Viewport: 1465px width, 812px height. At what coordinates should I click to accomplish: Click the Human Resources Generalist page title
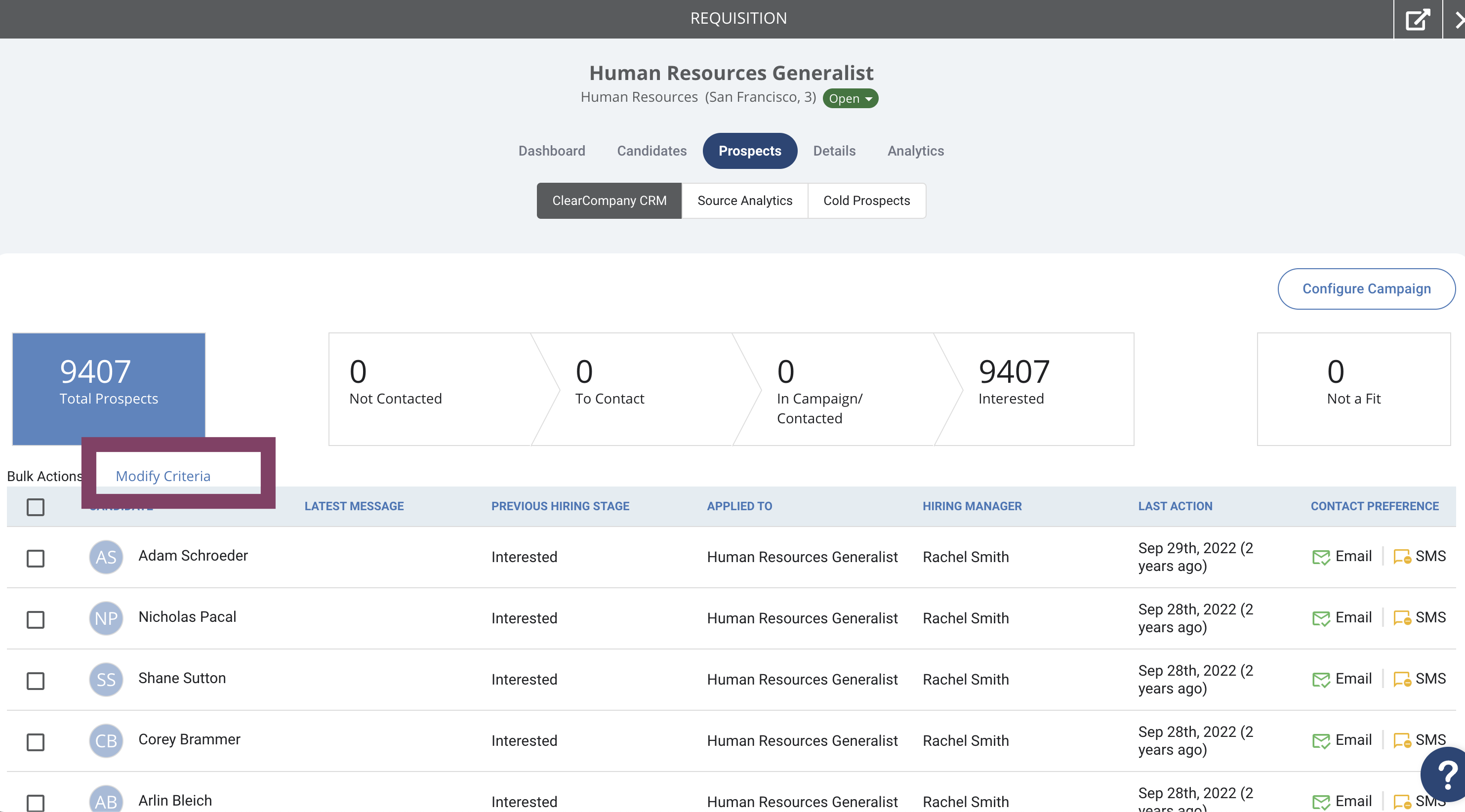732,73
